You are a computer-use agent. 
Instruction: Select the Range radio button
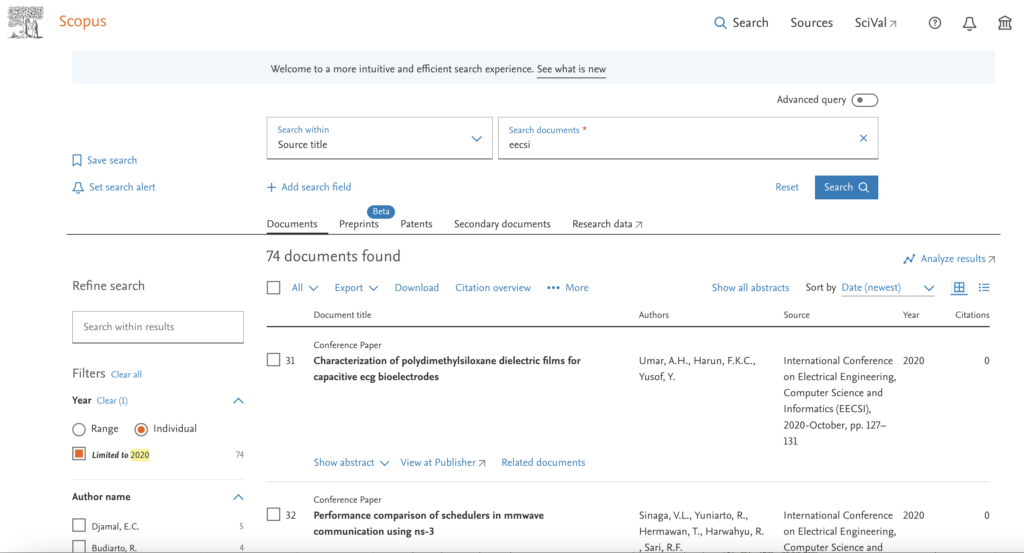pyautogui.click(x=79, y=429)
